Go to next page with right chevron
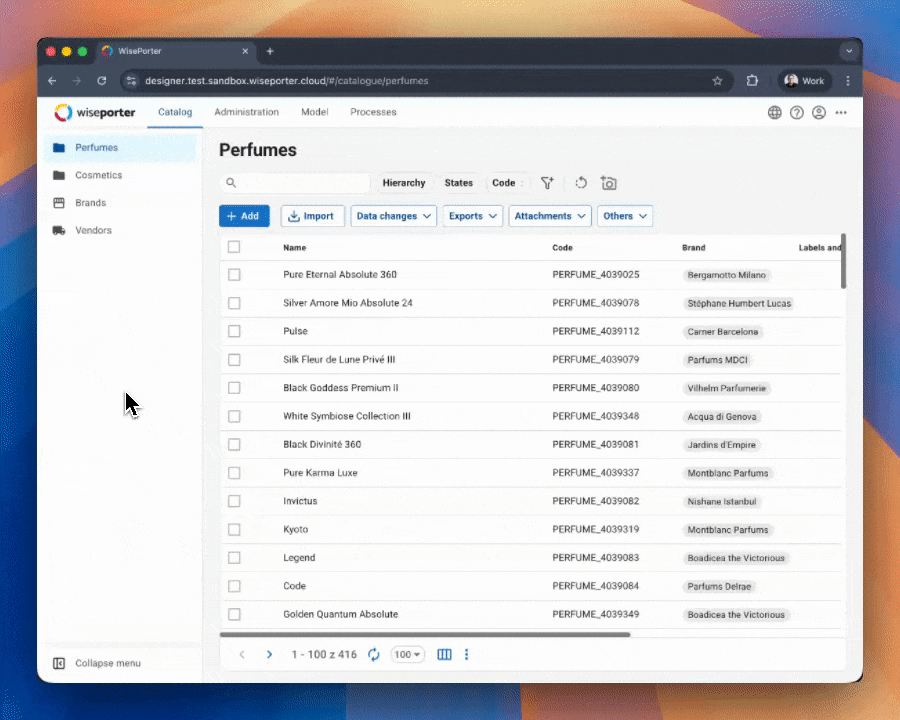Image resolution: width=900 pixels, height=720 pixels. click(x=269, y=654)
